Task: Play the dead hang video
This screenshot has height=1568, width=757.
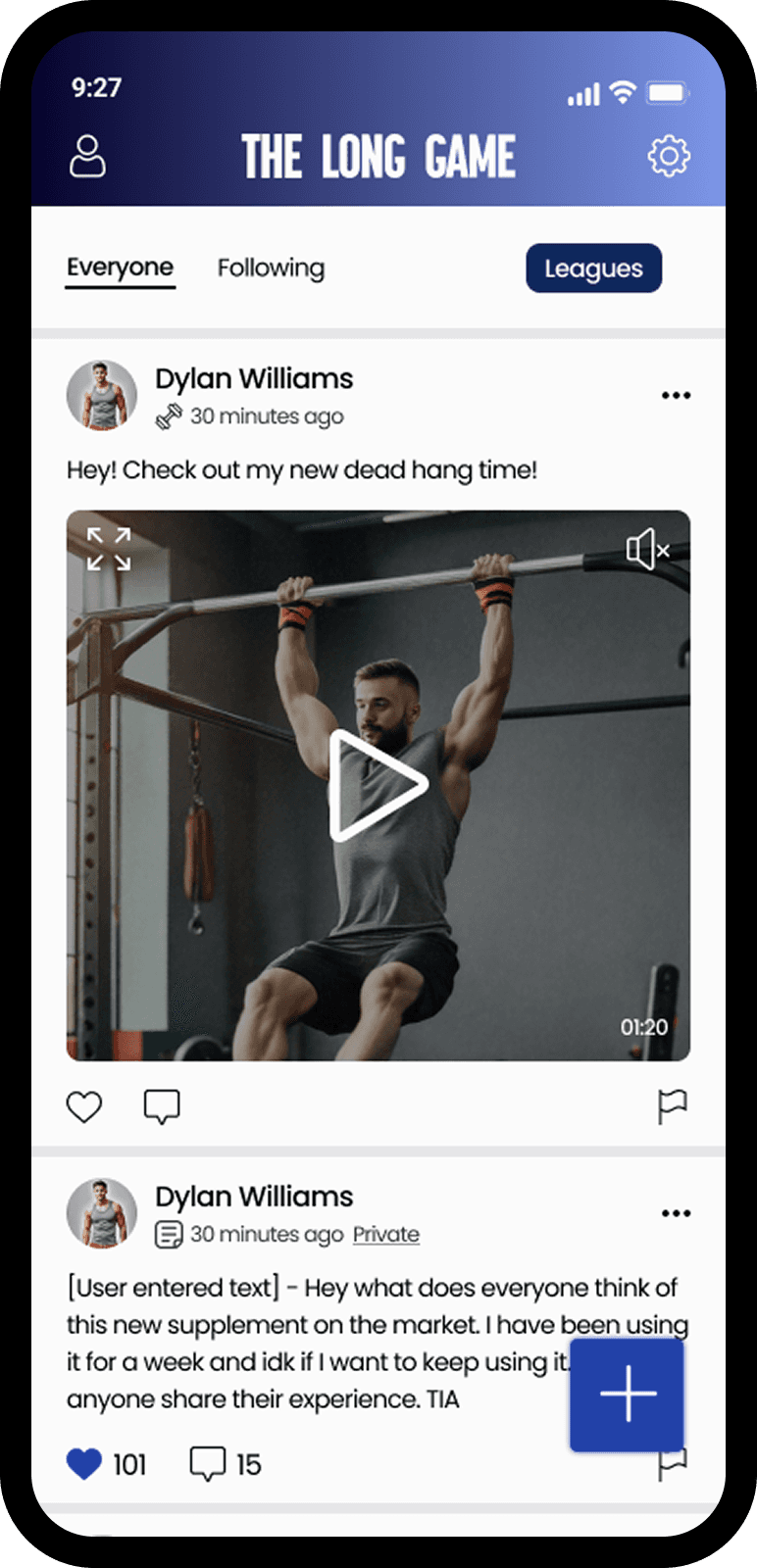Action: (378, 785)
